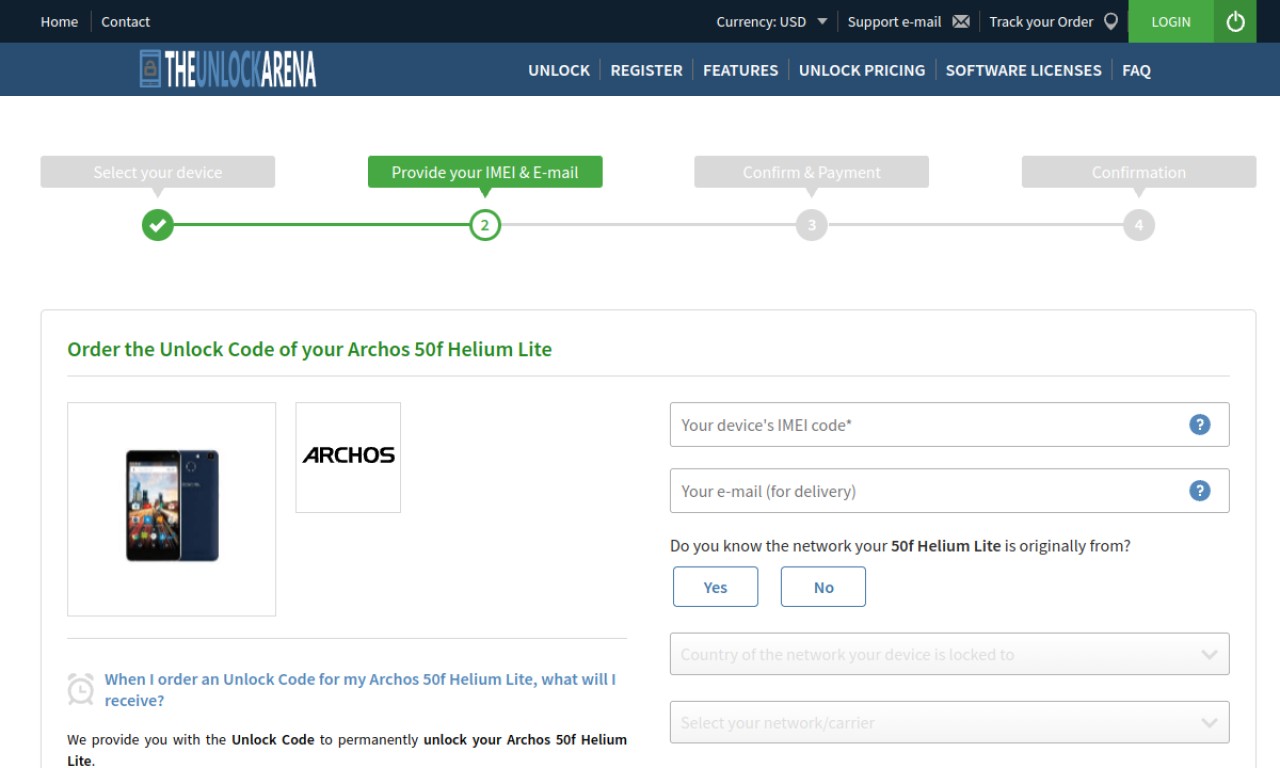Click the Track your Order link text
Image resolution: width=1280 pixels, height=768 pixels.
click(1041, 21)
